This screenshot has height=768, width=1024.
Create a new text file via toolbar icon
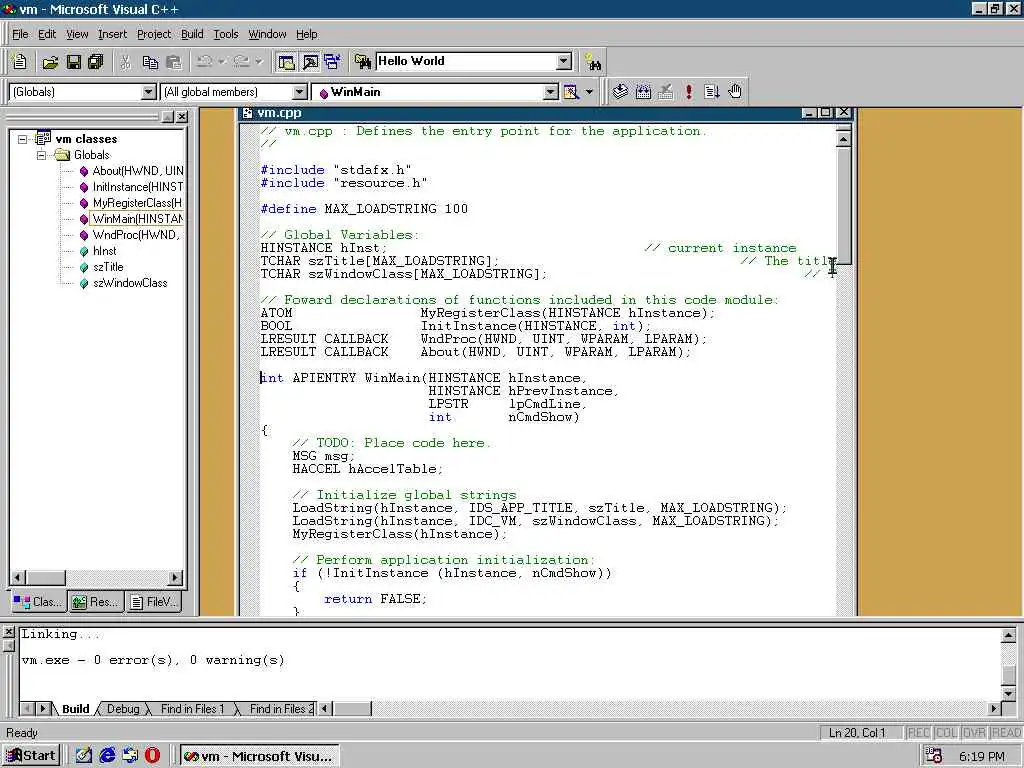(x=20, y=62)
